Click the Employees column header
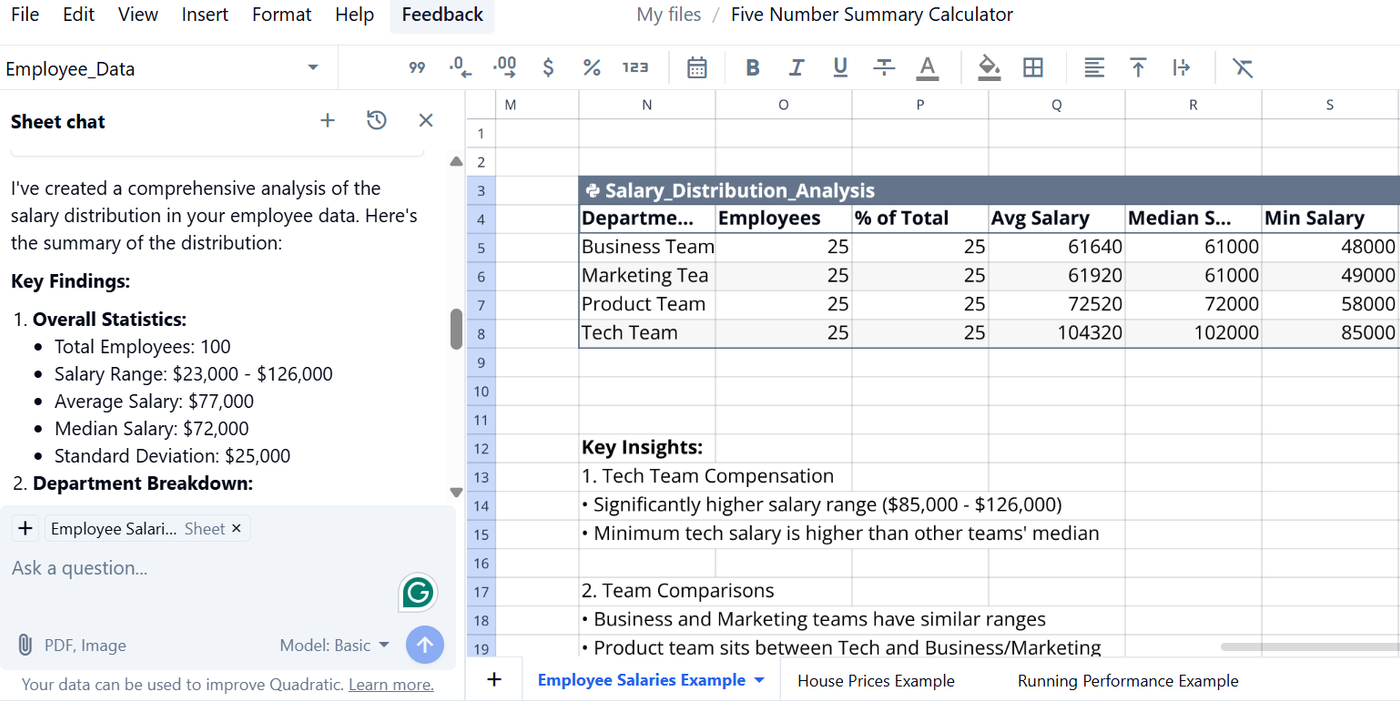The width and height of the screenshot is (1400, 702). [784, 219]
